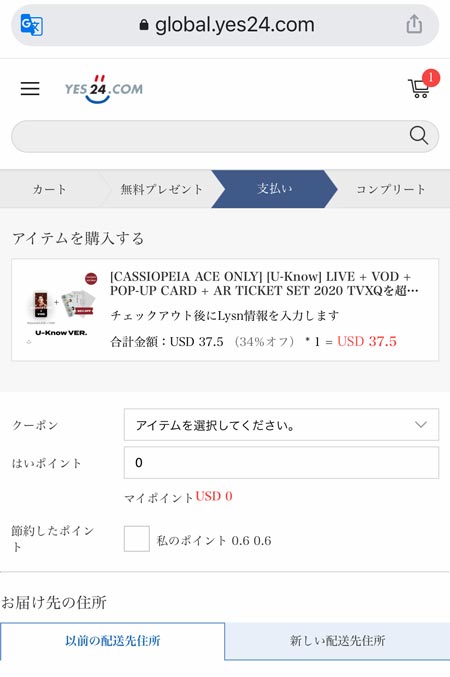Image resolution: width=450 pixels, height=677 pixels.
Task: Select the 以前の配送先住所 tab
Action: [x=112, y=641]
